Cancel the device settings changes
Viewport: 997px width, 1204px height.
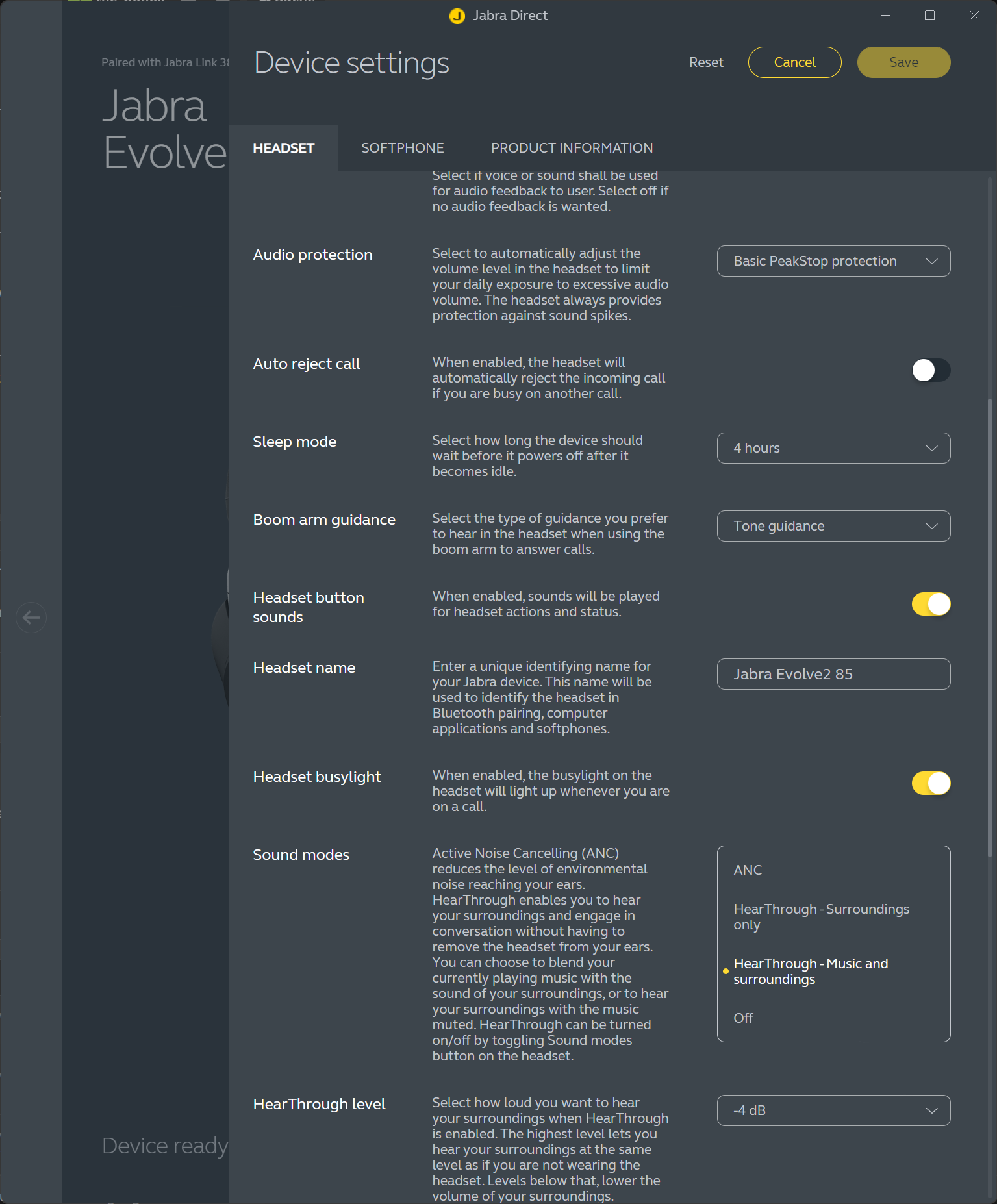(795, 62)
